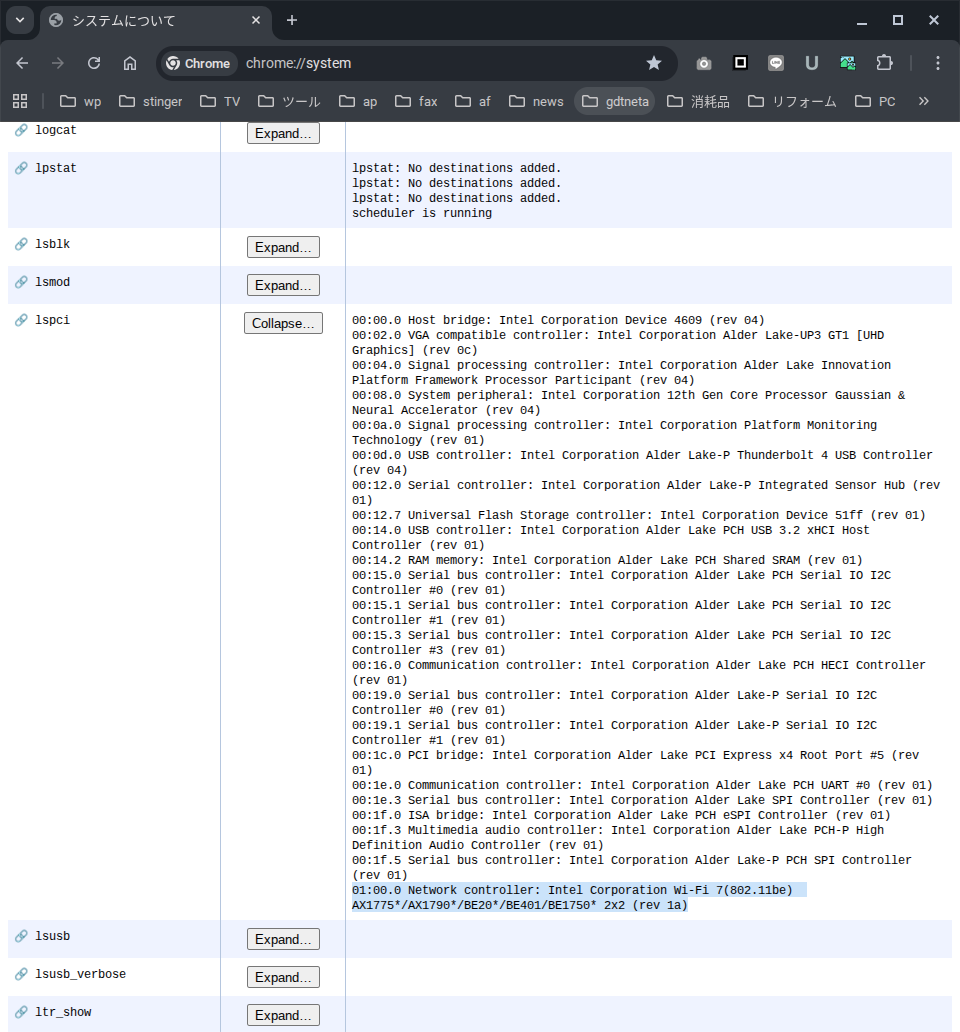
Task: Open the gdtneta bookmark folder
Action: point(615,101)
